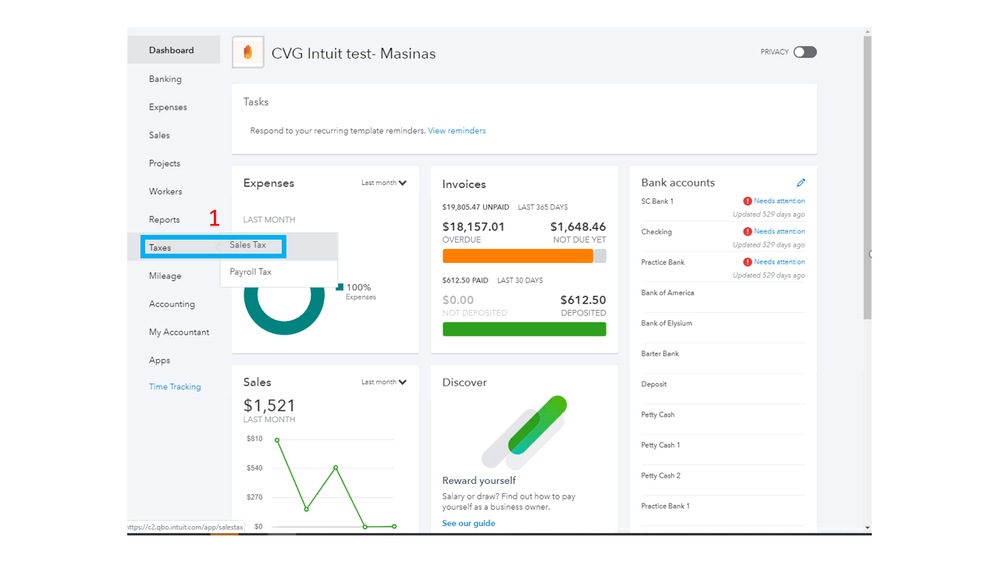Click the Time Tracking link
The height and width of the screenshot is (562, 999).
coord(175,387)
